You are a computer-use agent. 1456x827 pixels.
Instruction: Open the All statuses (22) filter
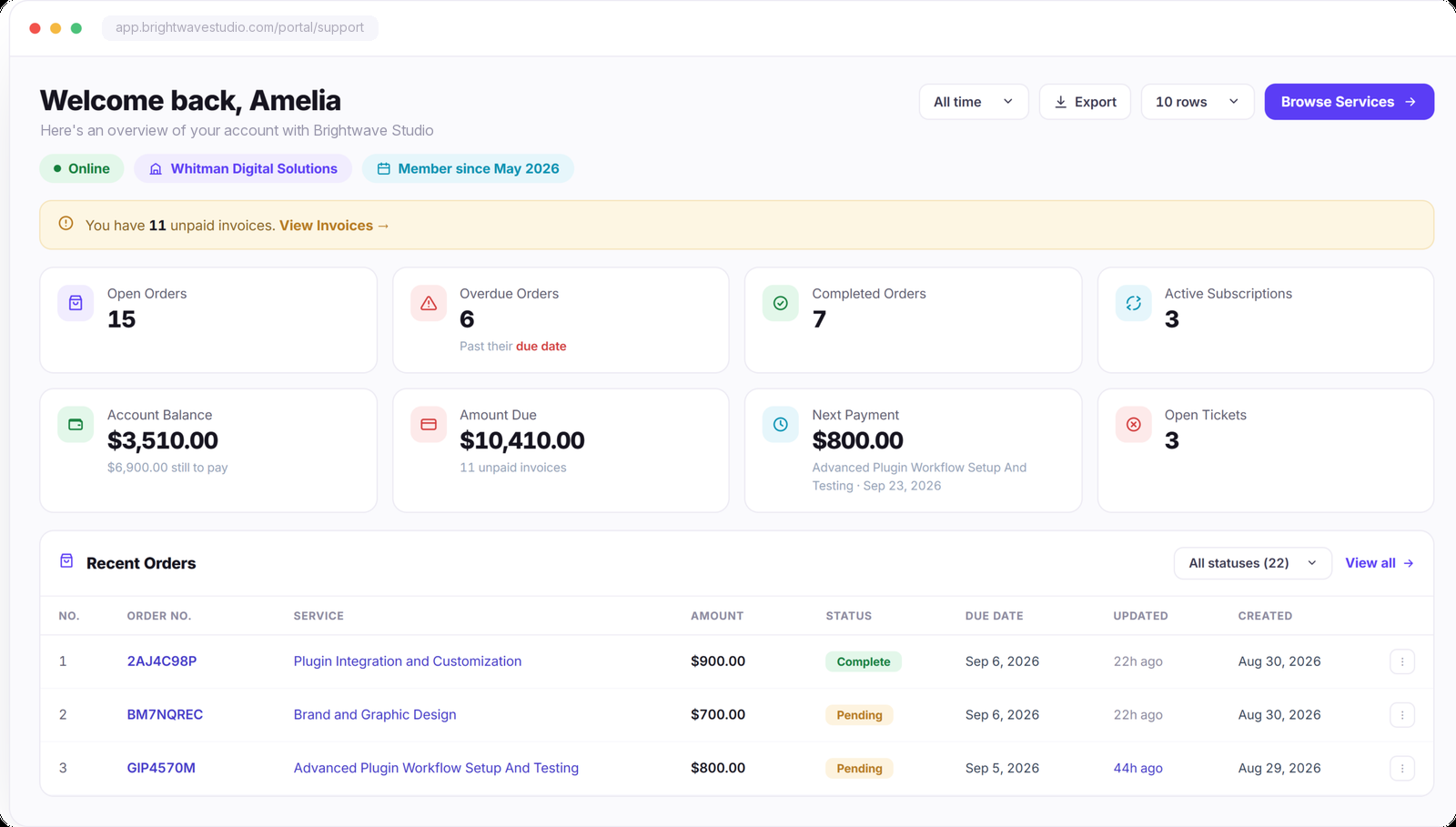tap(1253, 563)
